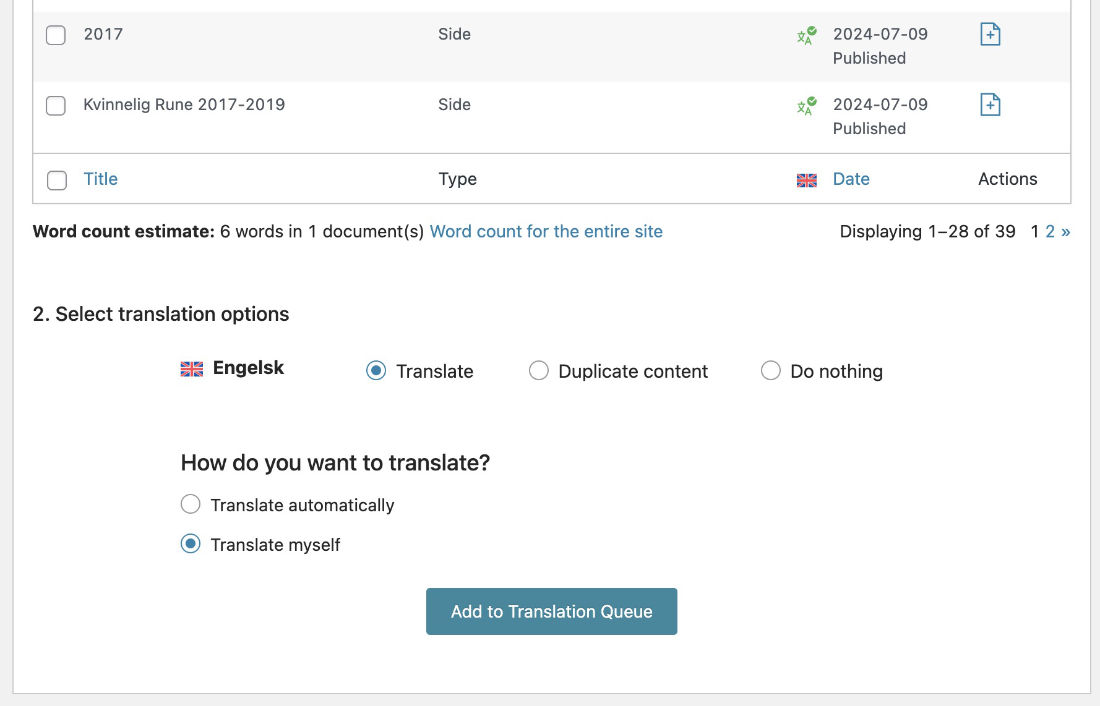Select Translate myself option

(x=190, y=544)
